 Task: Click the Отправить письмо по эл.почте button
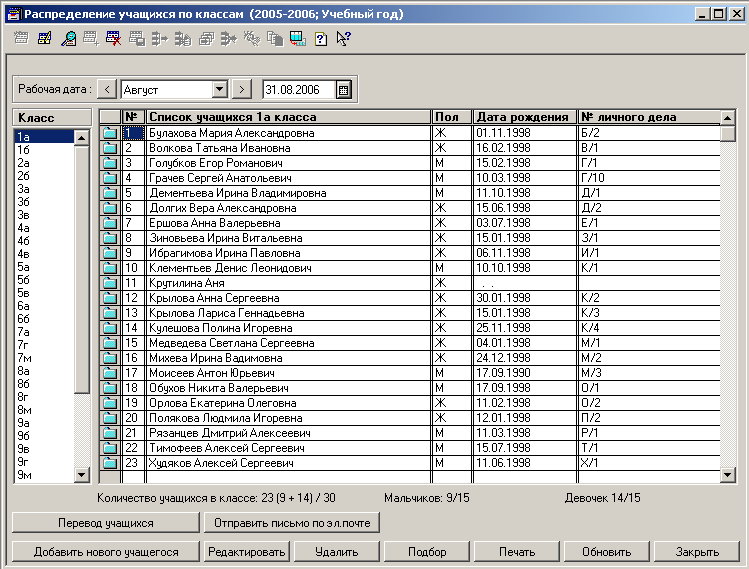point(291,522)
